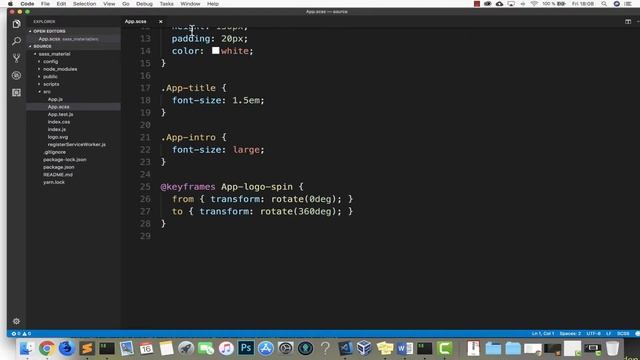Change language mode via SCSS indicator
This screenshot has height=360, width=640.
tap(623, 333)
